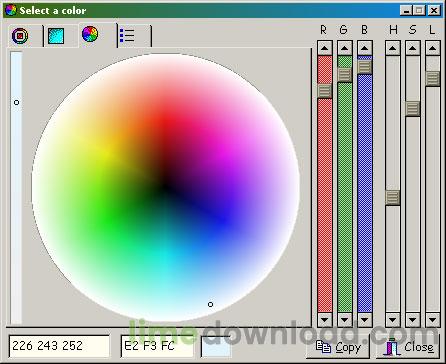Click down arrow of G slider
This screenshot has height=364, width=446.
tap(345, 320)
